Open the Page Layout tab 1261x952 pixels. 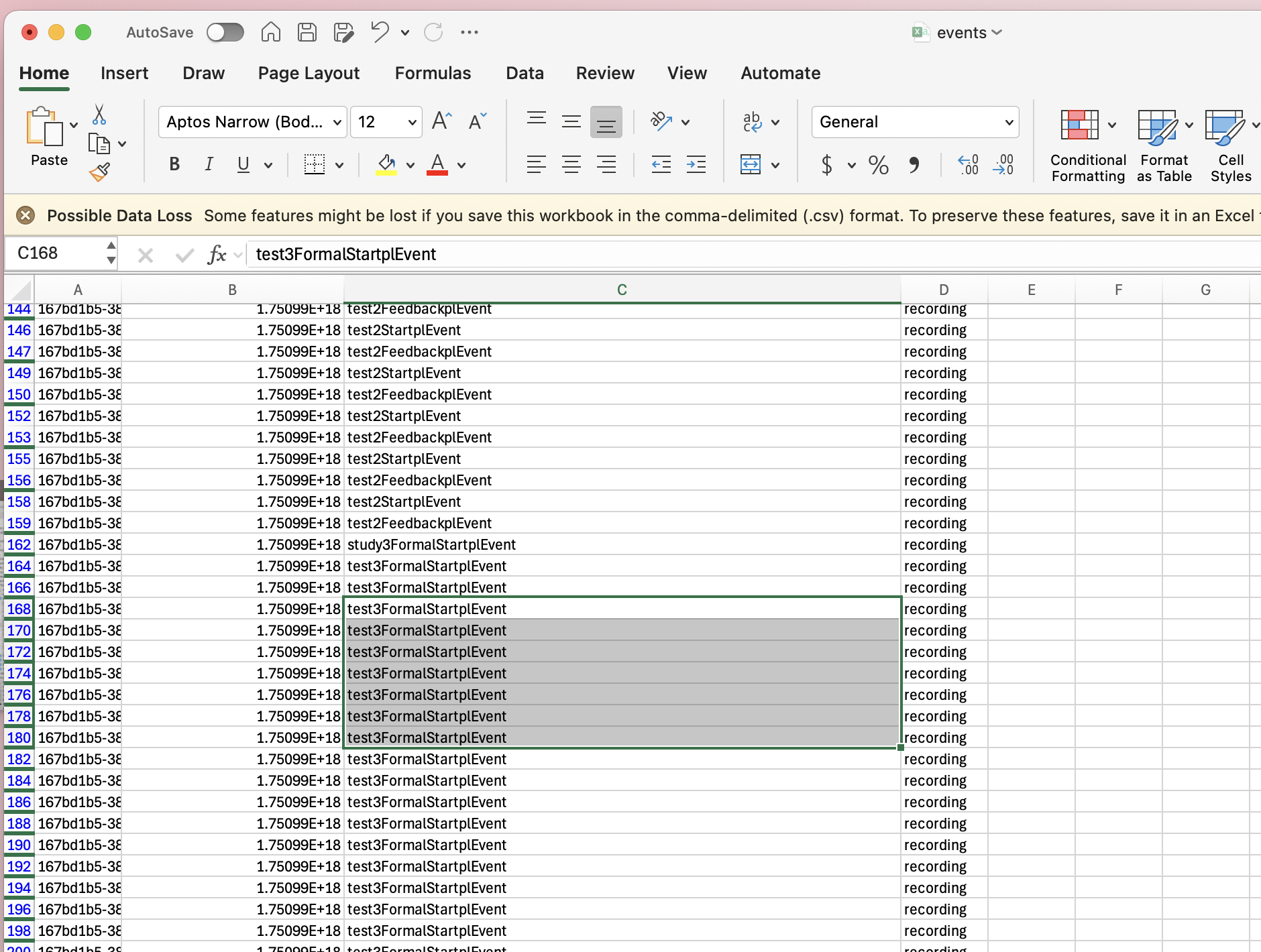[x=309, y=73]
